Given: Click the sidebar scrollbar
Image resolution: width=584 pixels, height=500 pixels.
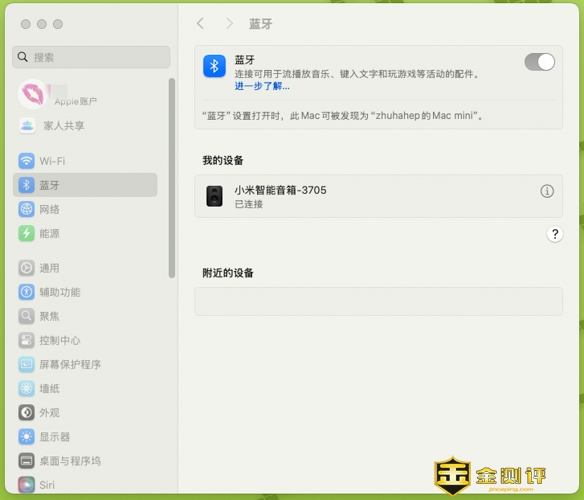Looking at the screenshot, I should 172,178.
